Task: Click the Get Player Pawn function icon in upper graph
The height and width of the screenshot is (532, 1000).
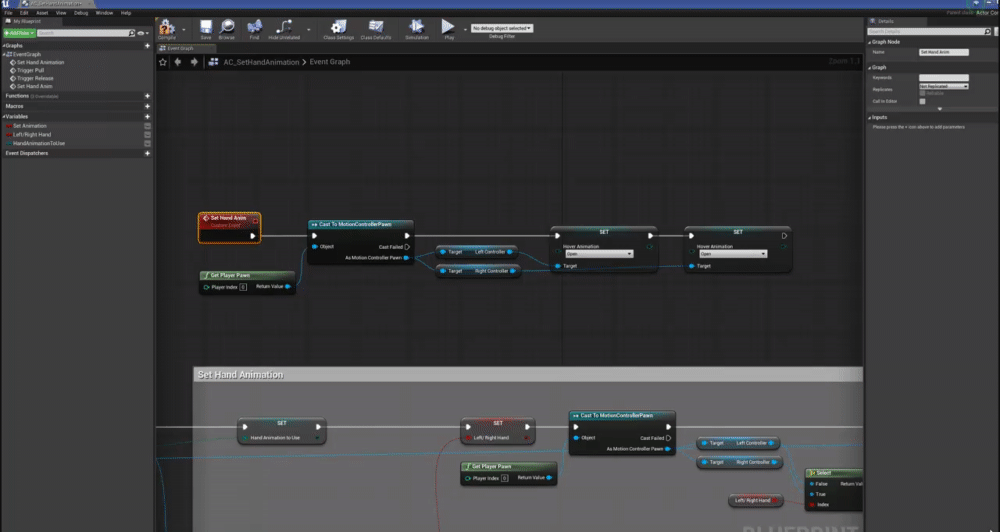Action: point(206,276)
